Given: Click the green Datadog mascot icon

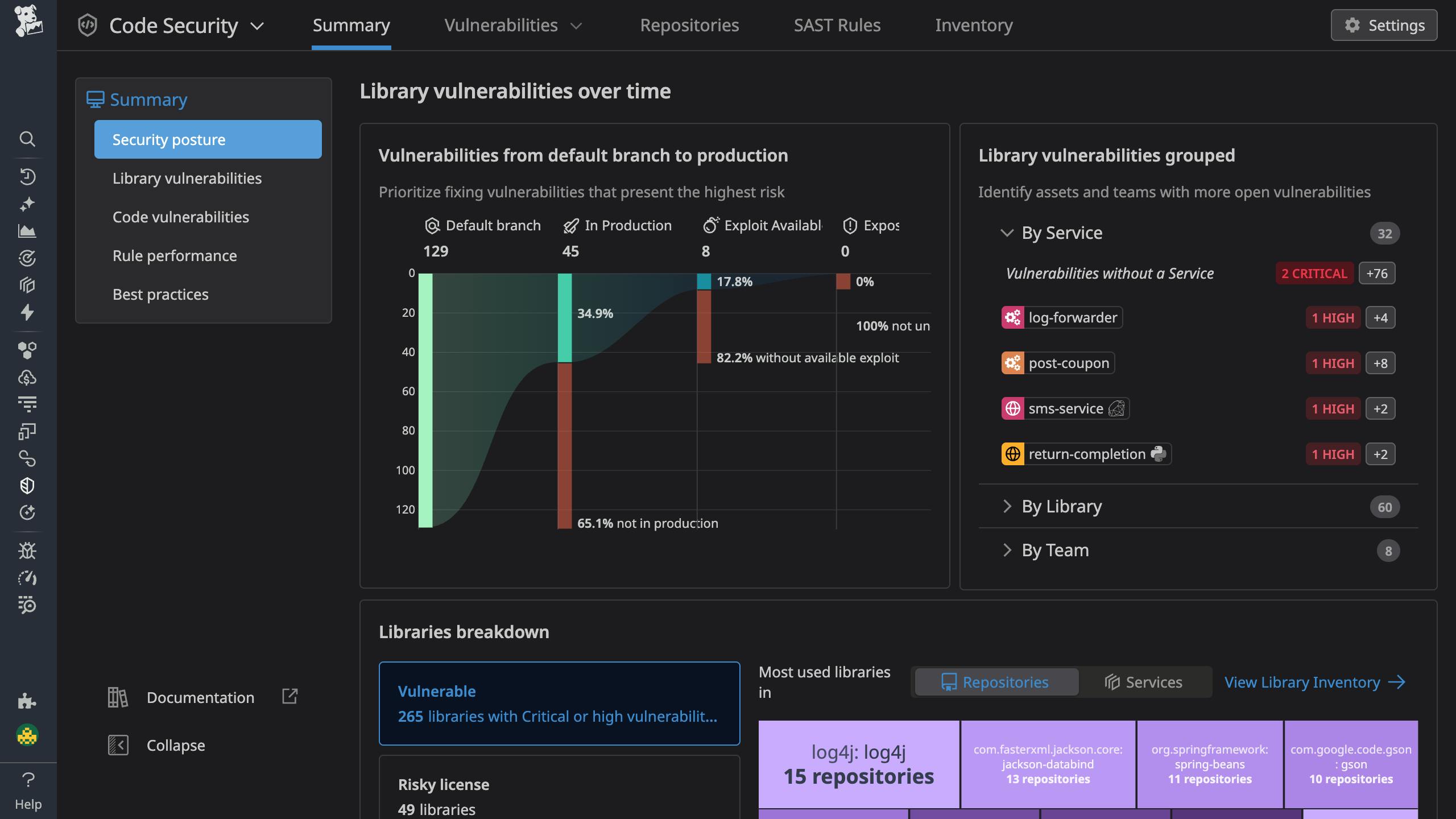Looking at the screenshot, I should (x=27, y=735).
